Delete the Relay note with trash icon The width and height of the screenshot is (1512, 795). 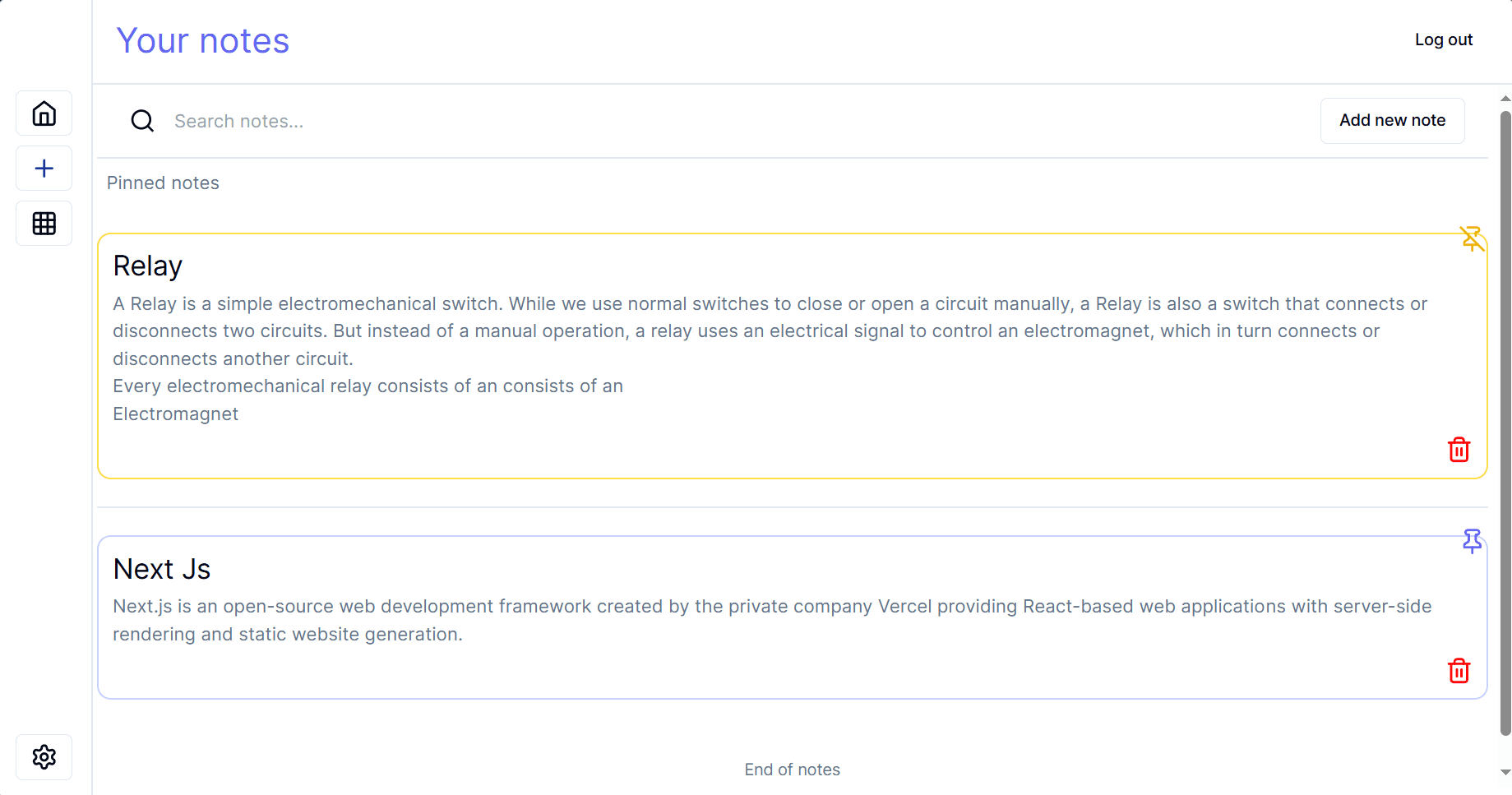pos(1459,450)
